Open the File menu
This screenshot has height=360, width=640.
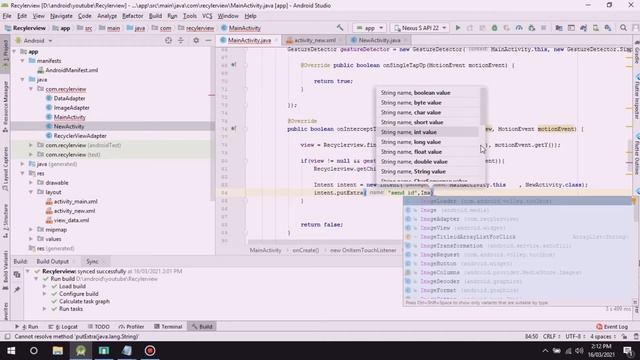click(x=7, y=16)
